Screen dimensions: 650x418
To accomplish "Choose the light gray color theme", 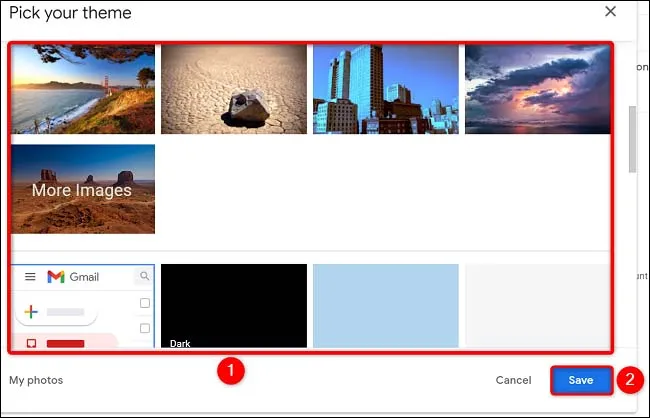I will pos(537,306).
